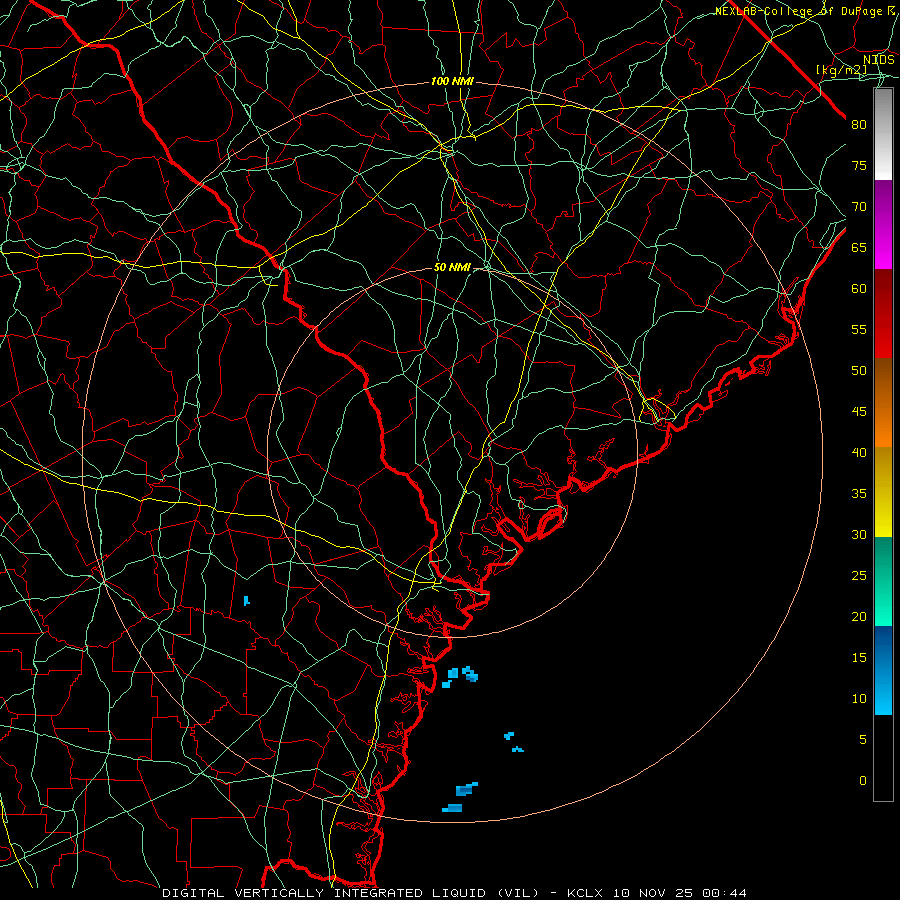Click the scale value "10" on color bar

click(x=859, y=699)
